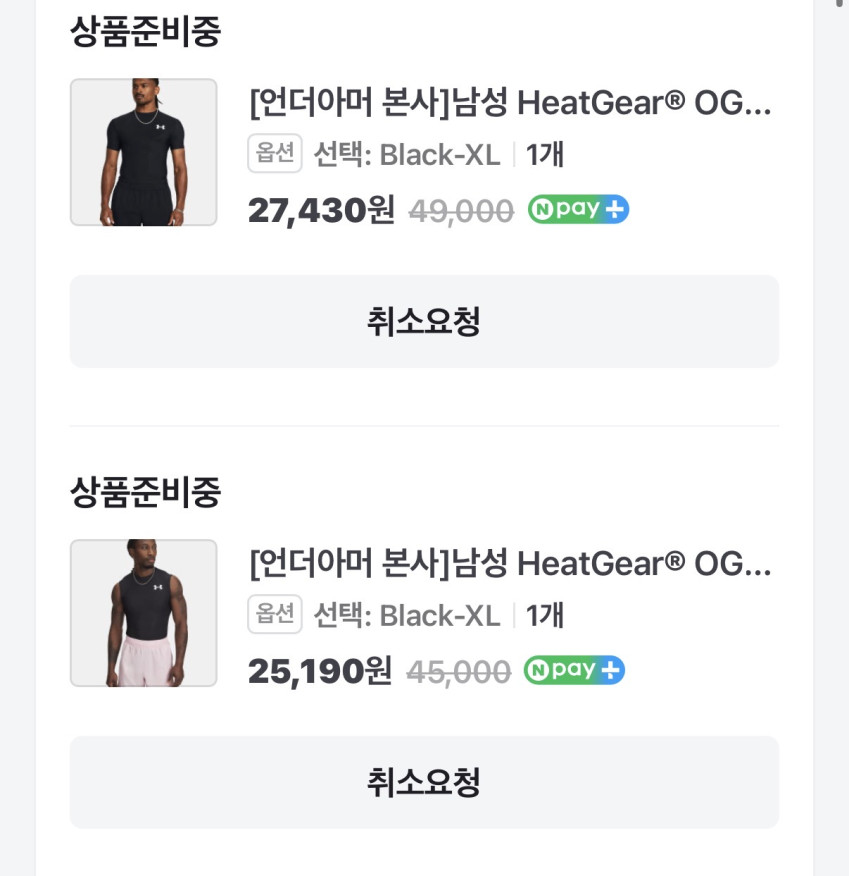Image resolution: width=849 pixels, height=876 pixels.
Task: Select the 상품준비중 status above the short-sleeve shirt
Action: [x=145, y=31]
